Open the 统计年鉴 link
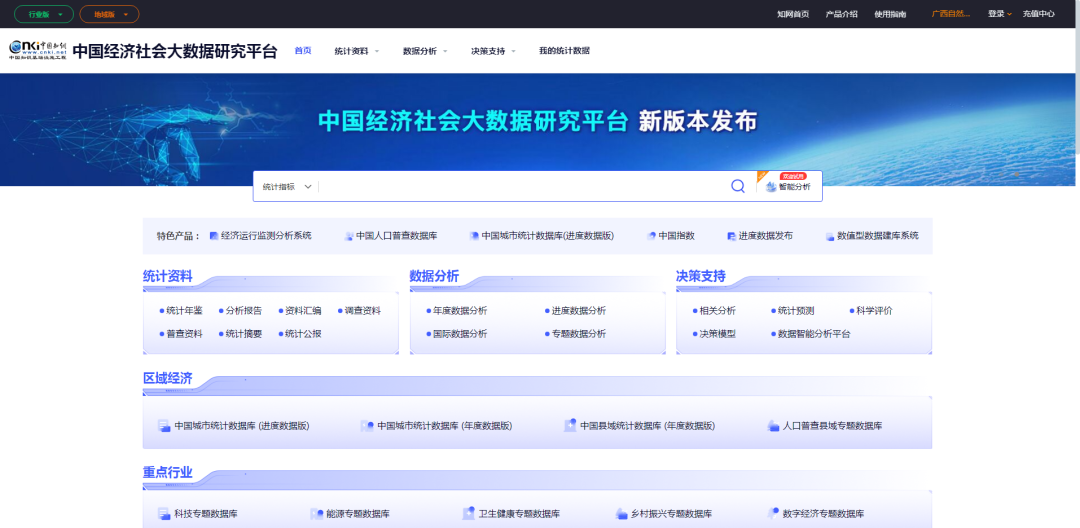Image resolution: width=1080 pixels, height=528 pixels. (x=184, y=311)
